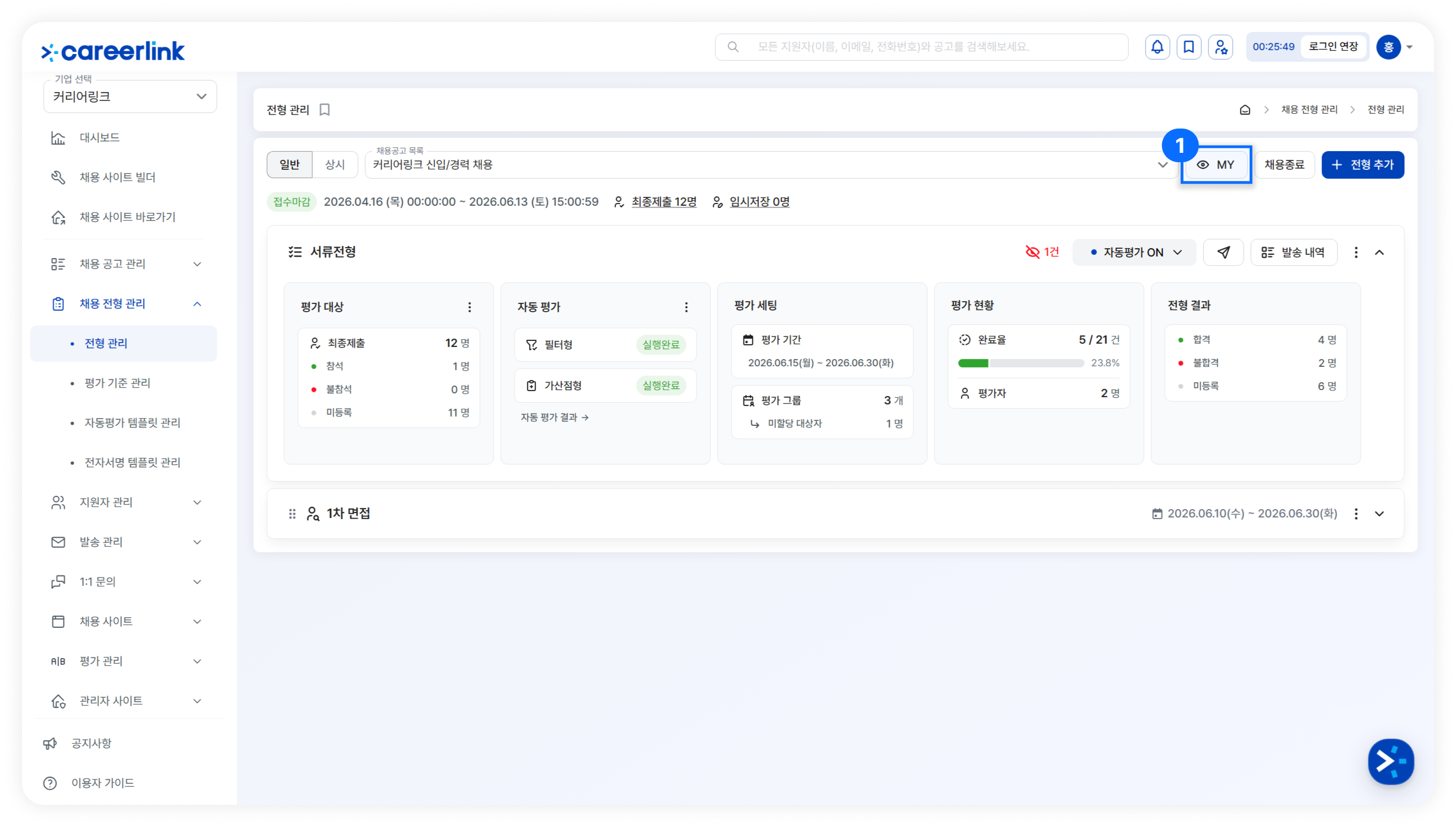Open 평가 대상 card kebab menu

(469, 307)
